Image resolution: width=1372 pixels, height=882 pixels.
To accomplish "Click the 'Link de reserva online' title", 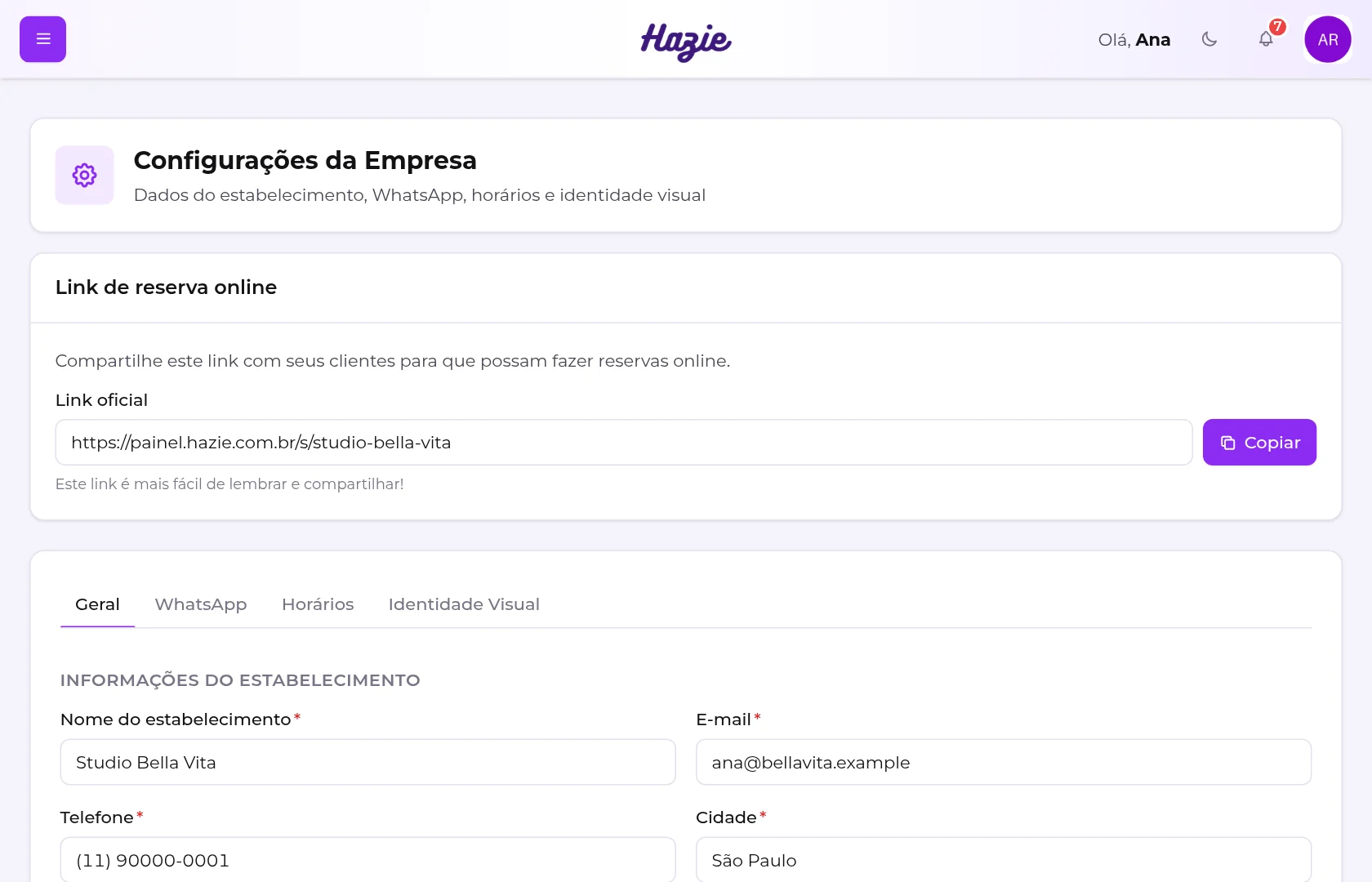I will tap(167, 287).
